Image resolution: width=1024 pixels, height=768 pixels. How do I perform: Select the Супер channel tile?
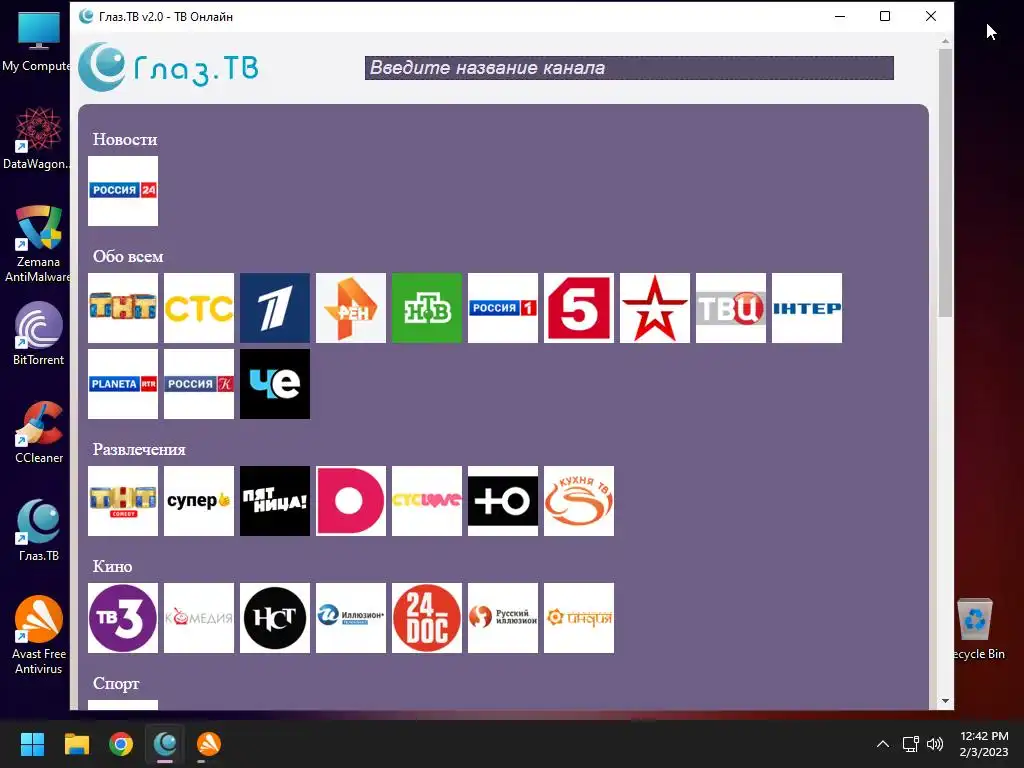[199, 501]
